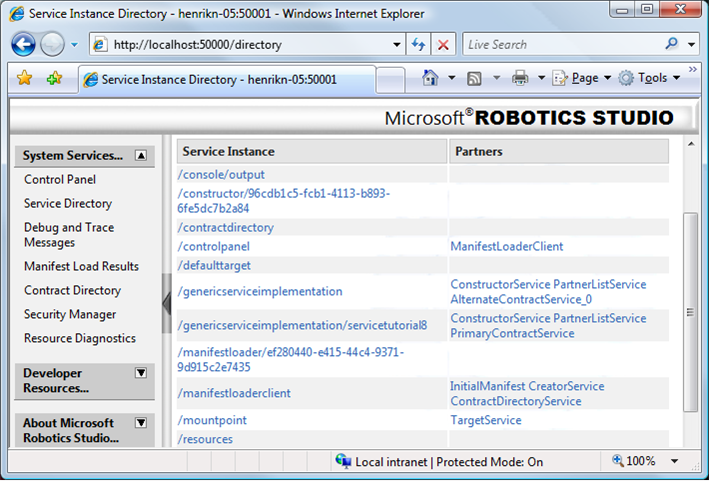Click the Favorites Center star icon
Viewport: 710px width, 481px height.
click(25, 78)
